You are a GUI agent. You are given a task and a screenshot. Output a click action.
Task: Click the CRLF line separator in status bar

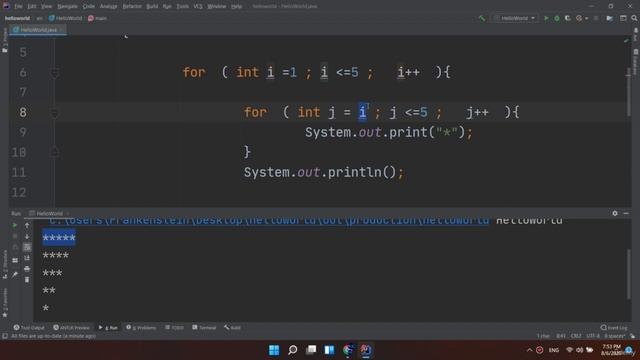[x=576, y=336]
